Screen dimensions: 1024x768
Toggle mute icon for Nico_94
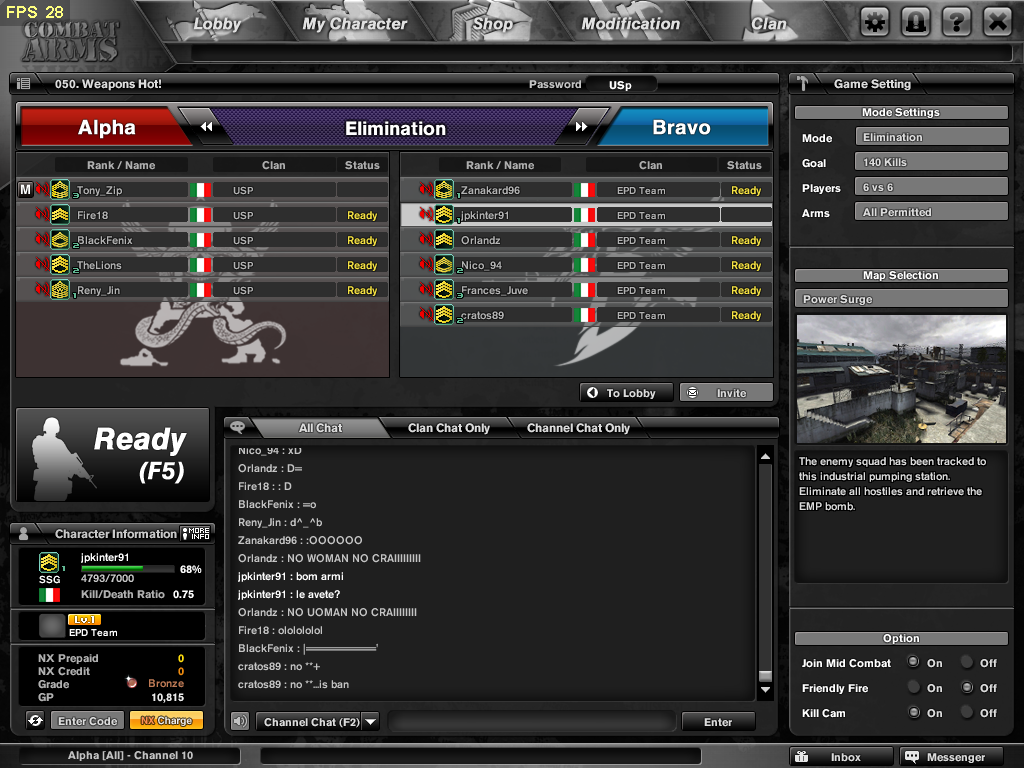[x=426, y=264]
